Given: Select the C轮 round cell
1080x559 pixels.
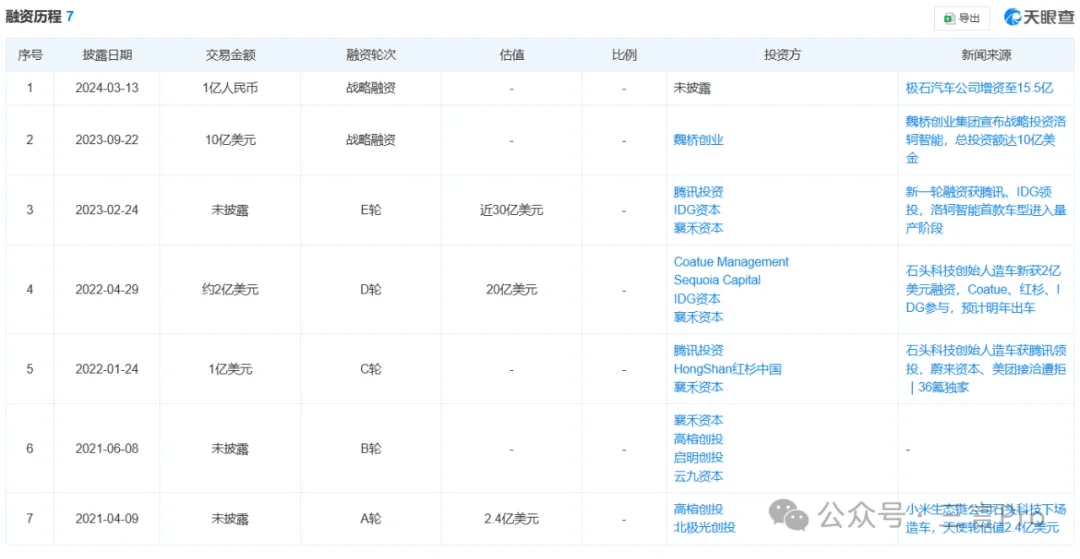Looking at the screenshot, I should pos(371,369).
